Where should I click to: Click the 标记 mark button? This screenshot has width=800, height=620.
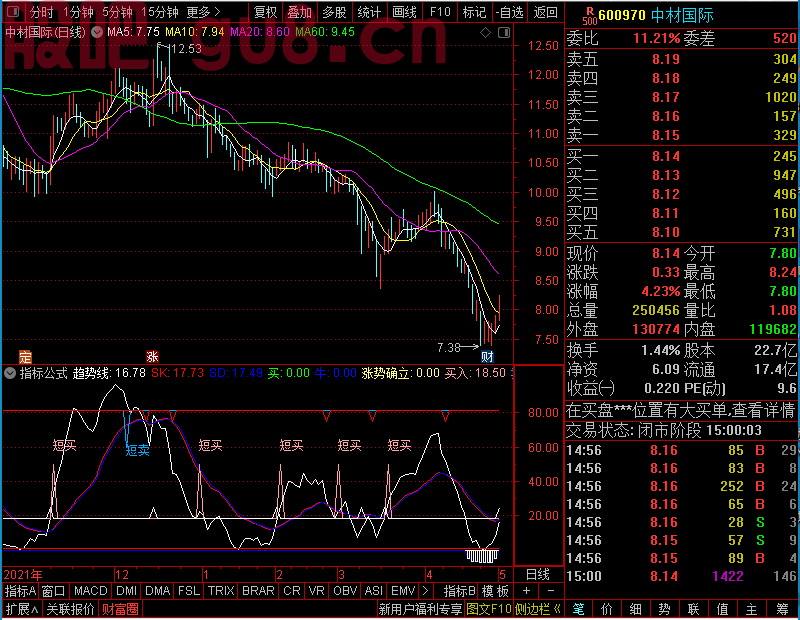point(474,12)
